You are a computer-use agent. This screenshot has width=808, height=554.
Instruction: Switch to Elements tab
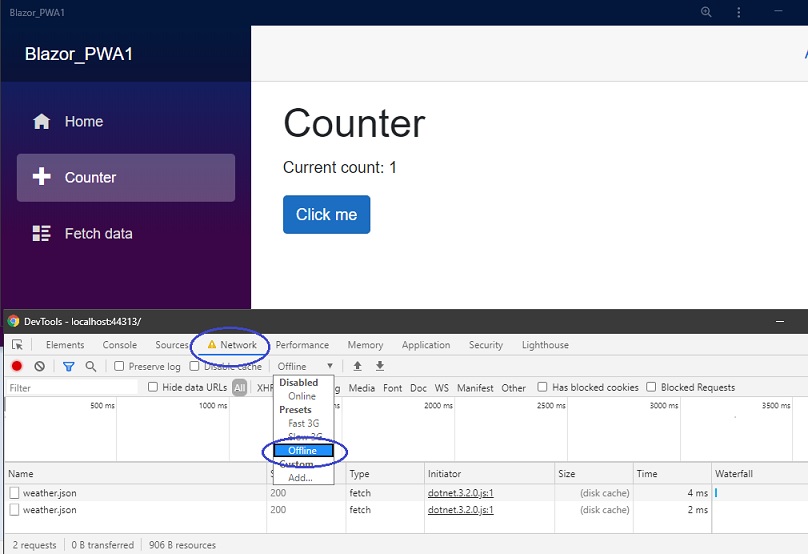click(x=65, y=345)
